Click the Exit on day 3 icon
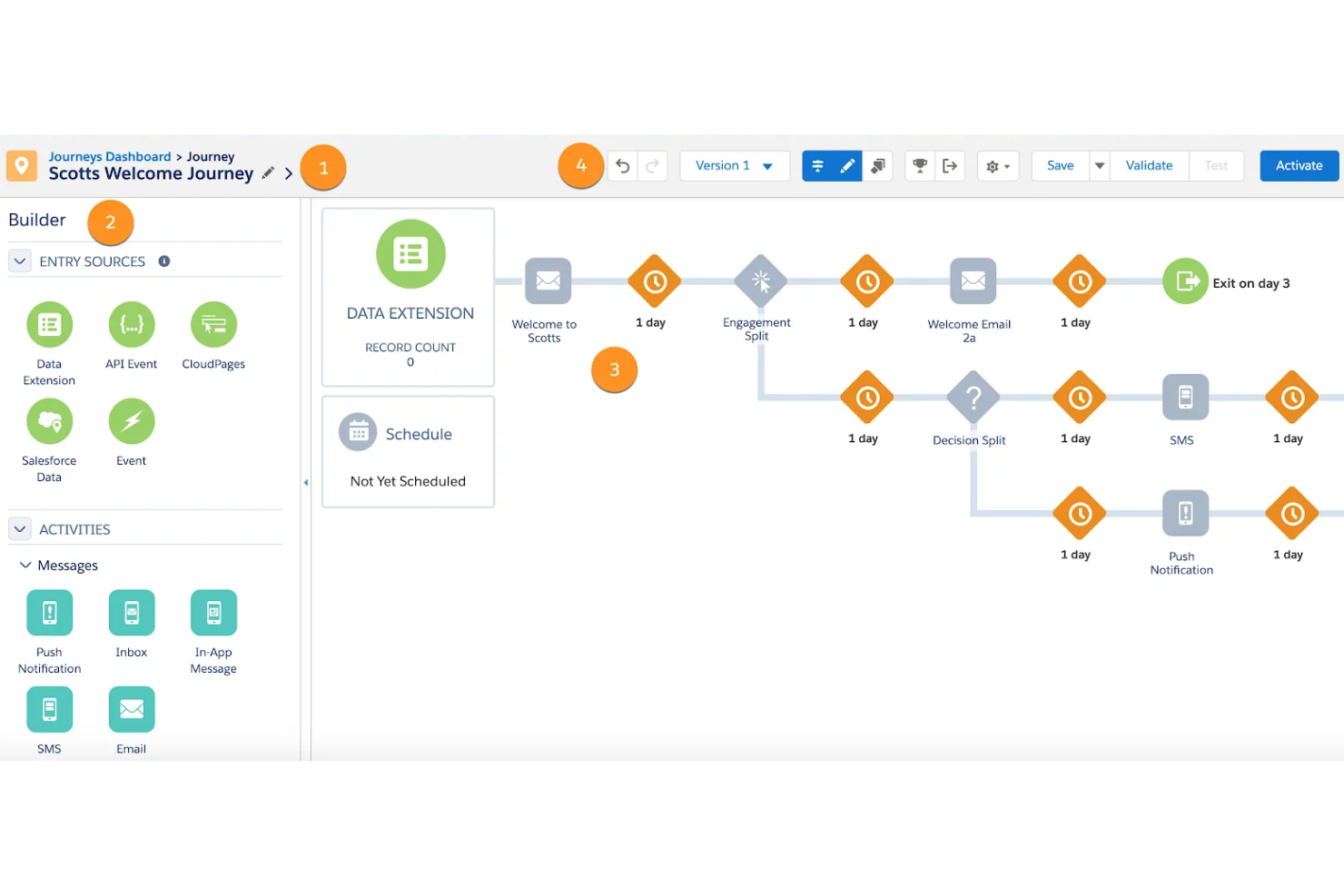 pyautogui.click(x=1186, y=281)
